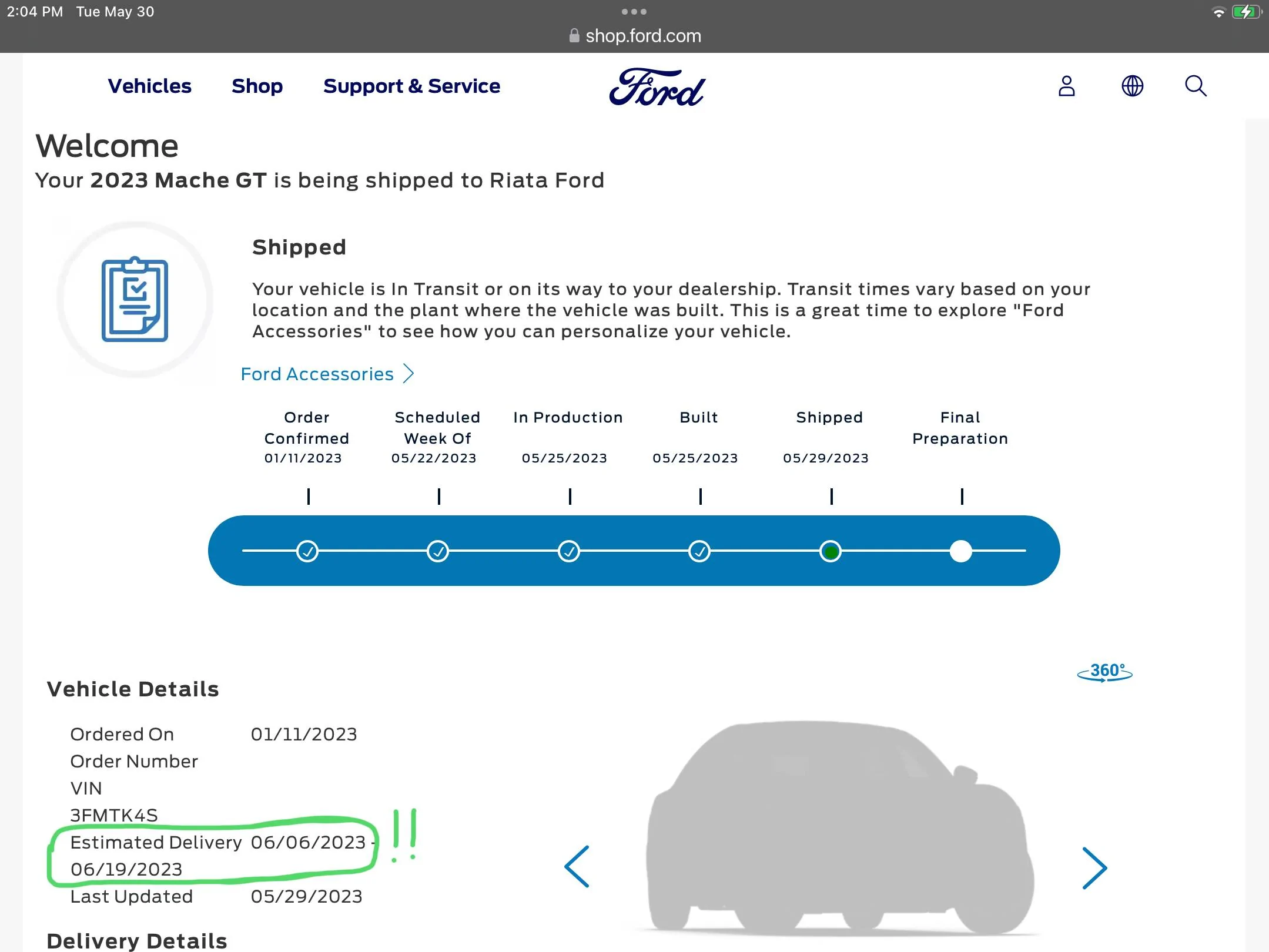1269x952 pixels.
Task: Tap the Order Confirmed date 01/11/2023
Action: click(303, 458)
